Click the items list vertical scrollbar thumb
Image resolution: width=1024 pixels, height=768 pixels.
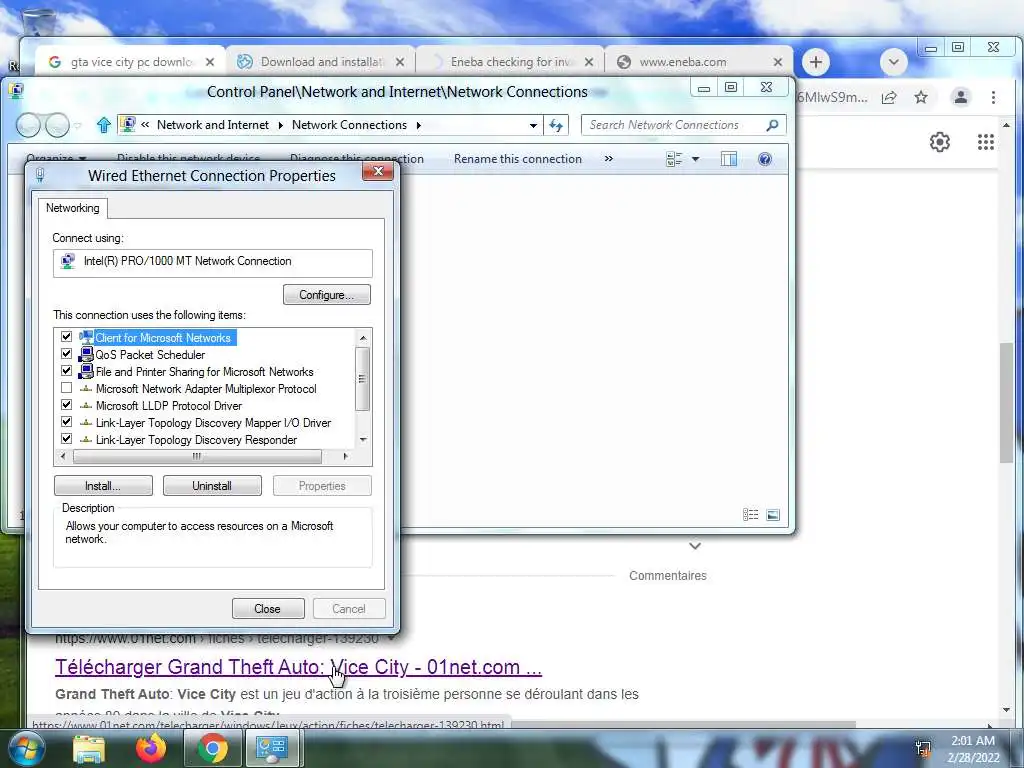tap(363, 379)
